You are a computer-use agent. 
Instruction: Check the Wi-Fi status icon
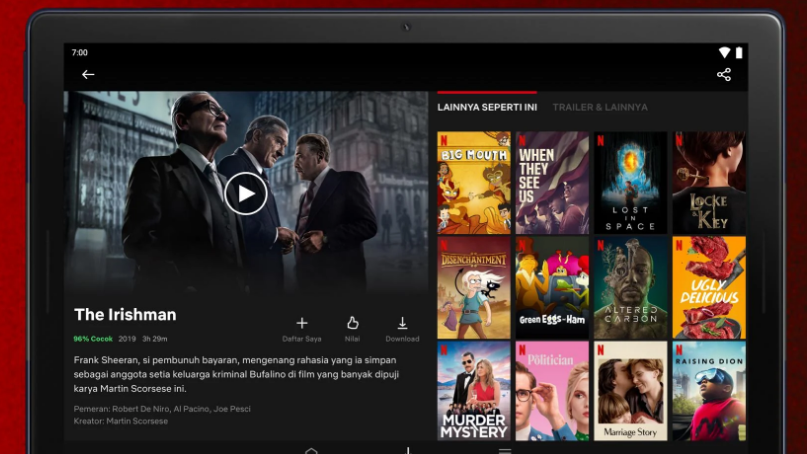click(x=725, y=52)
